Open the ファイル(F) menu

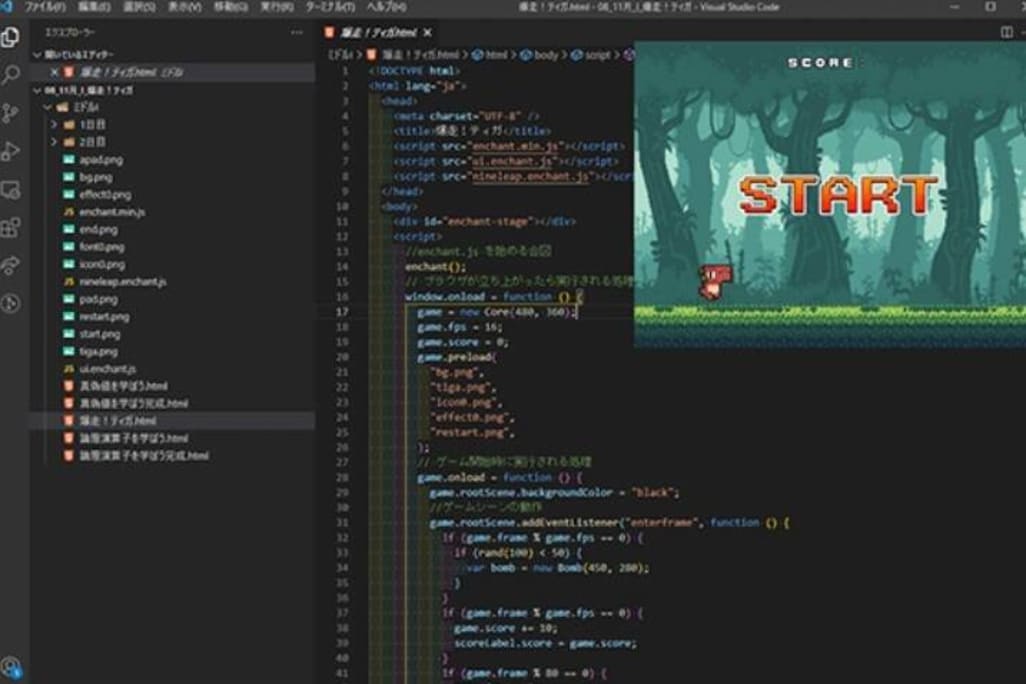click(45, 6)
